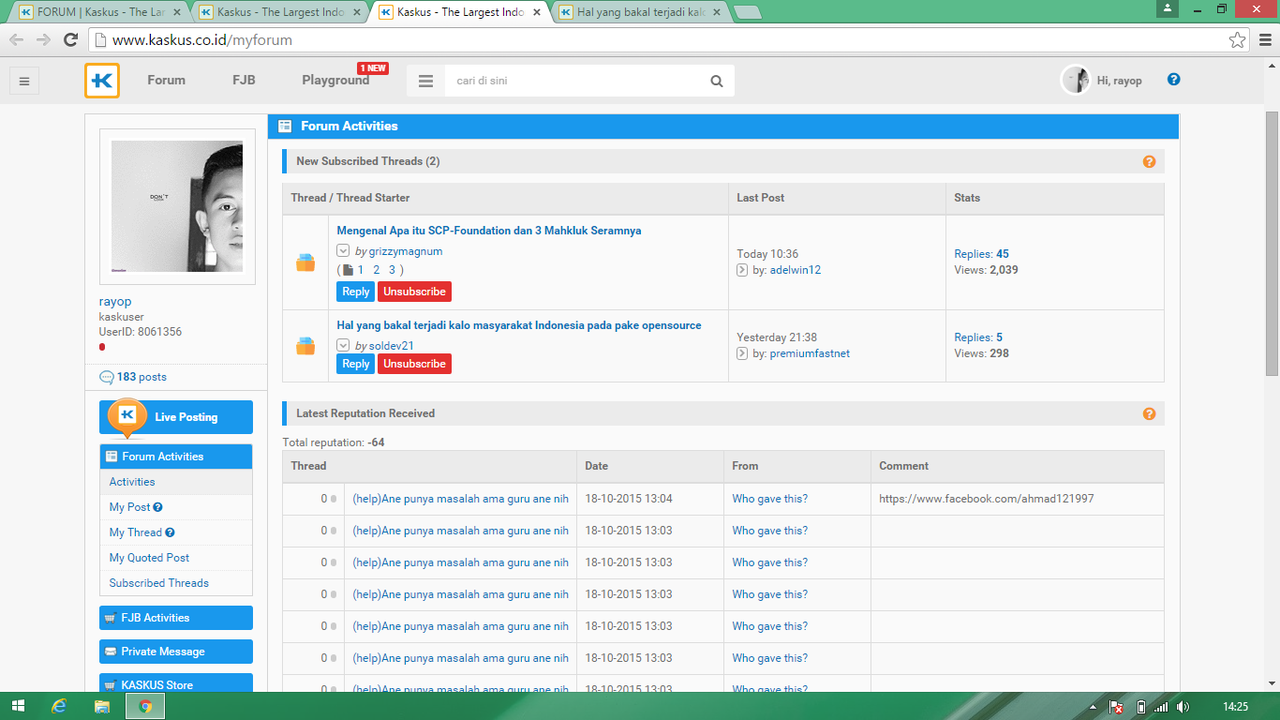
Task: Open Mengenal Apa itu SCP-Foundation thread
Action: (489, 231)
